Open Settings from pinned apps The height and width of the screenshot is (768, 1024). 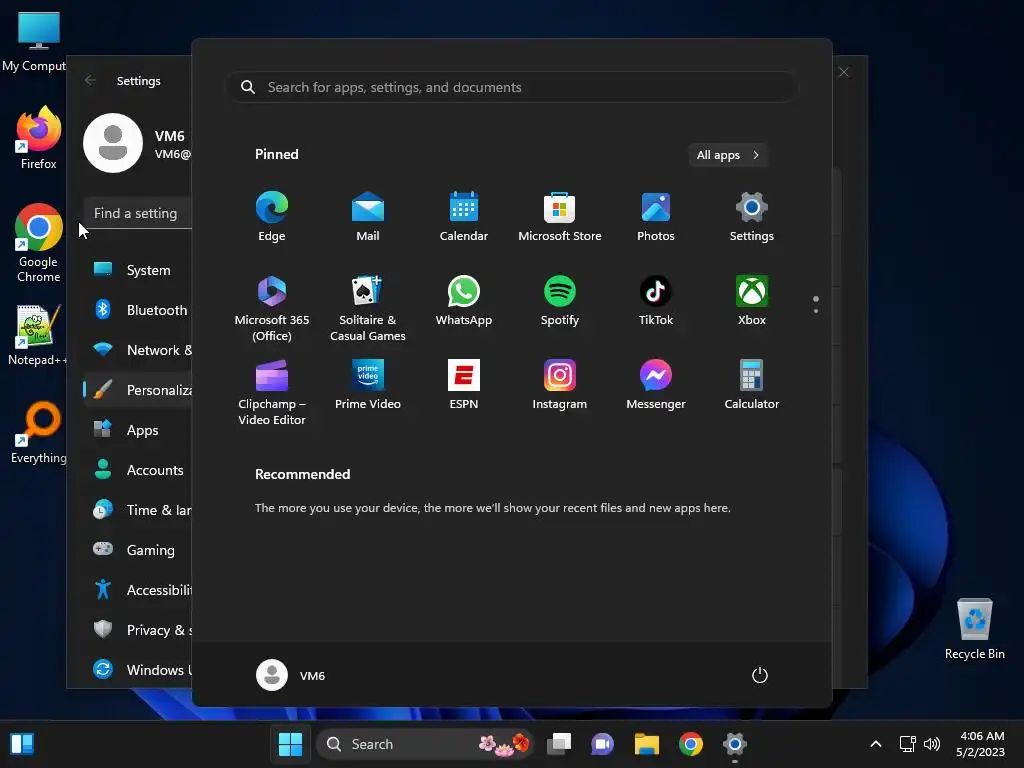[x=752, y=217]
